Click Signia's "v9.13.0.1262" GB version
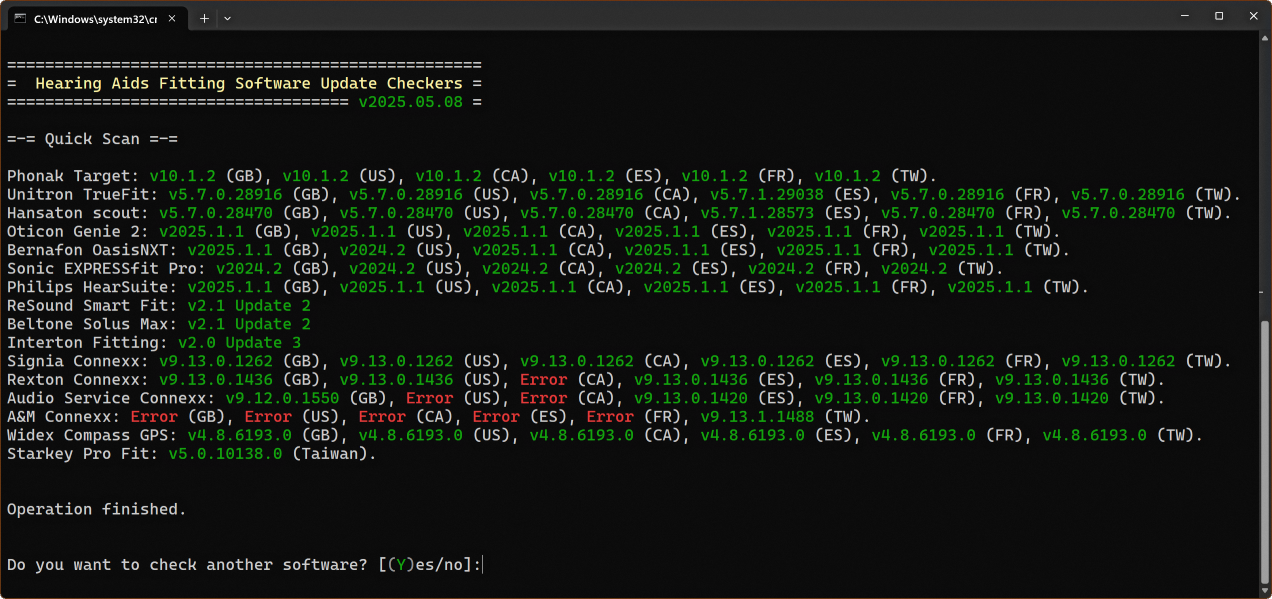 [x=216, y=361]
